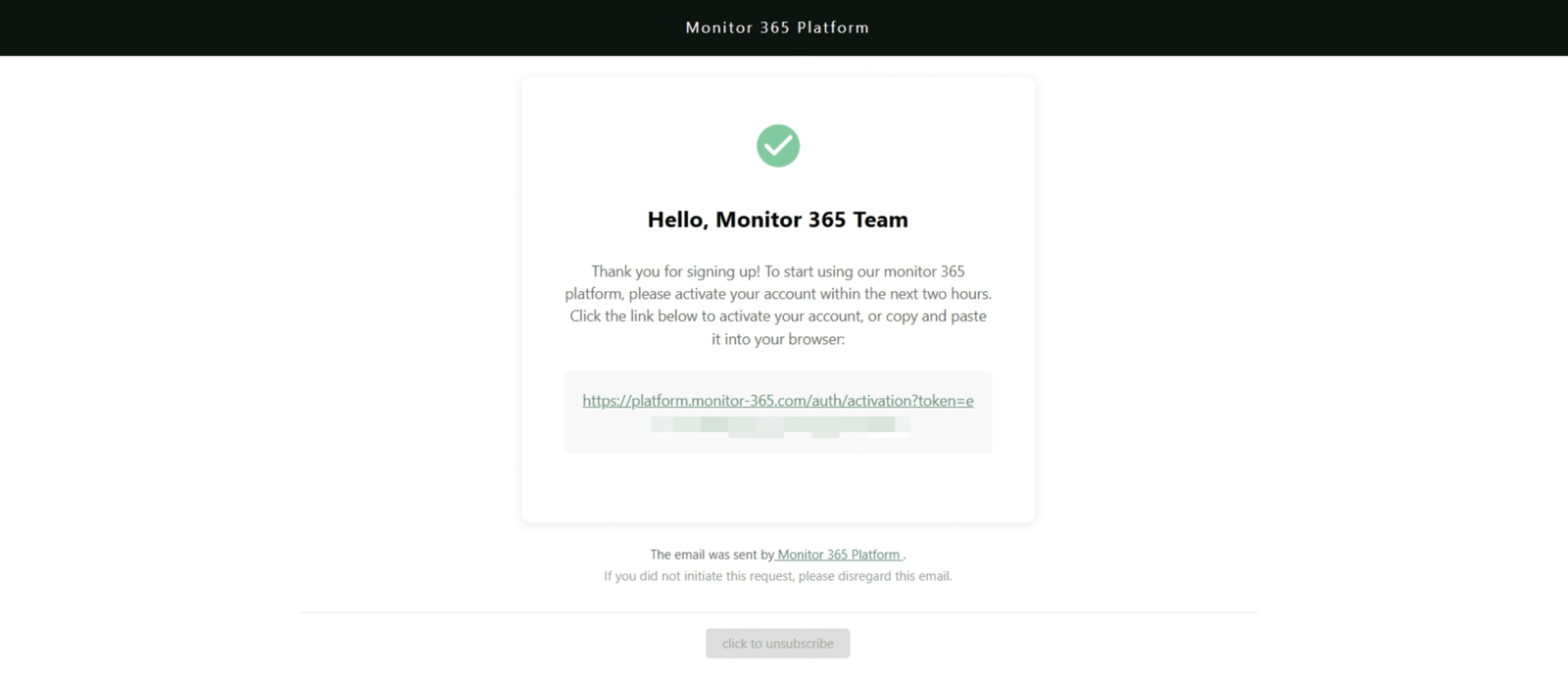Click the "Thank you for signing up!" sentence
This screenshot has height=680, width=1568.
(x=675, y=271)
